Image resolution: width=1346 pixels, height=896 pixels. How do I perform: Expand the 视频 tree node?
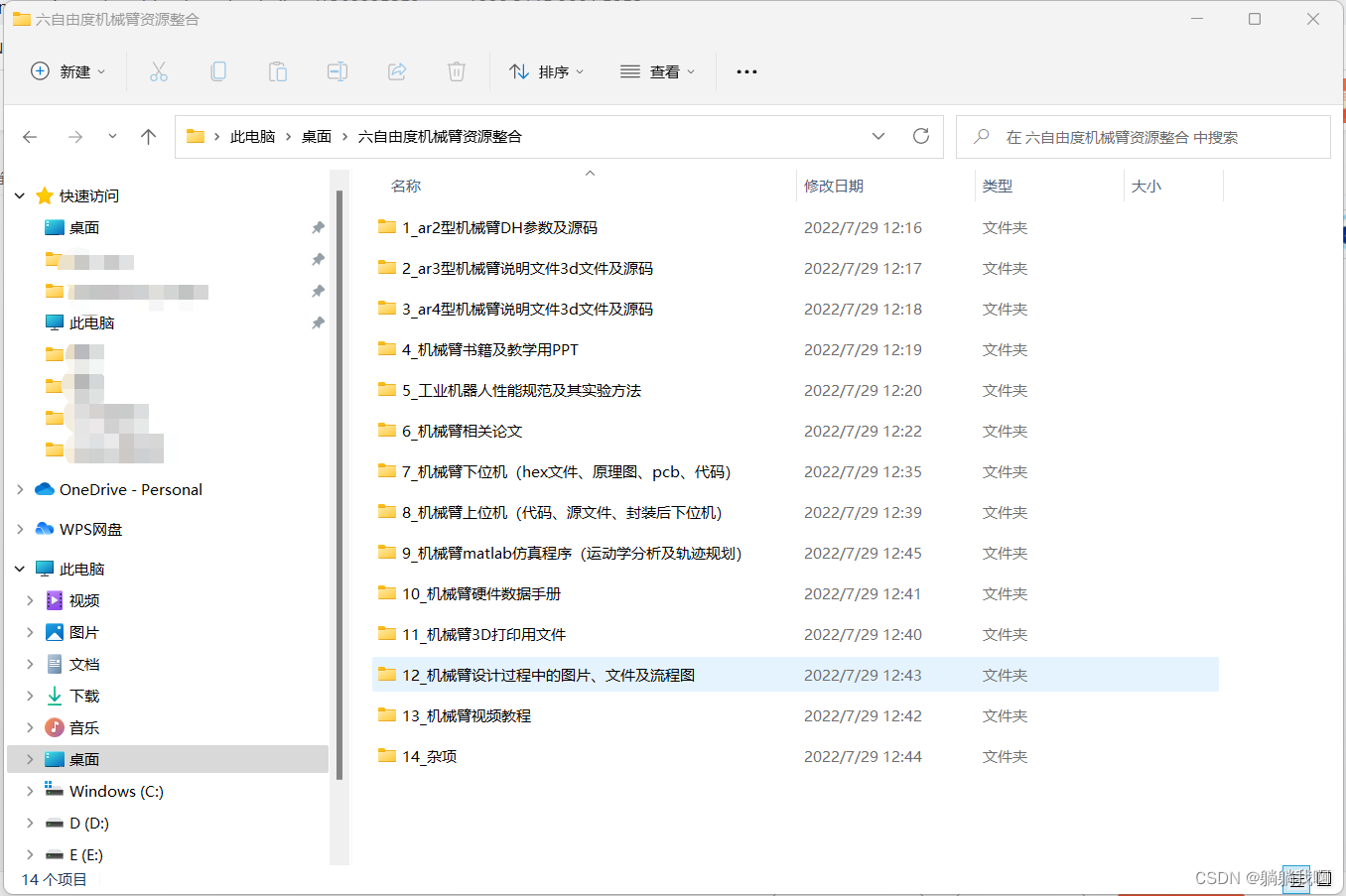tap(30, 600)
